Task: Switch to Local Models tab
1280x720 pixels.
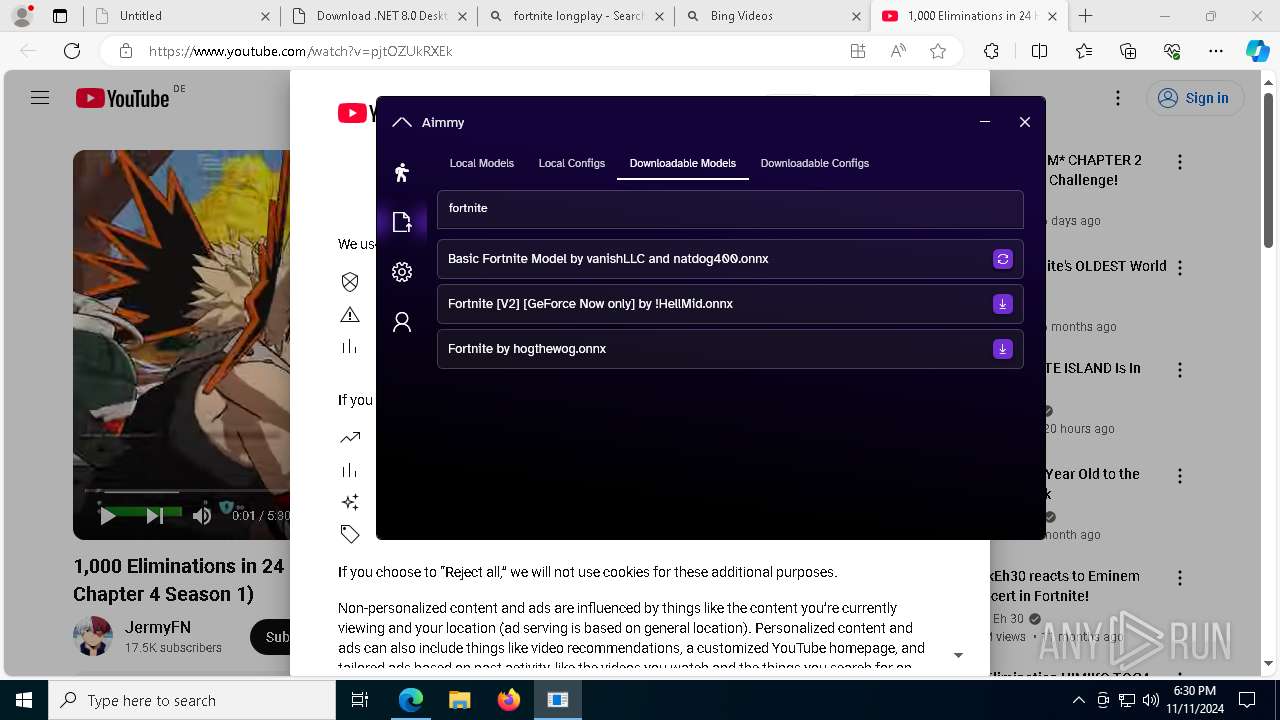Action: pyautogui.click(x=481, y=163)
